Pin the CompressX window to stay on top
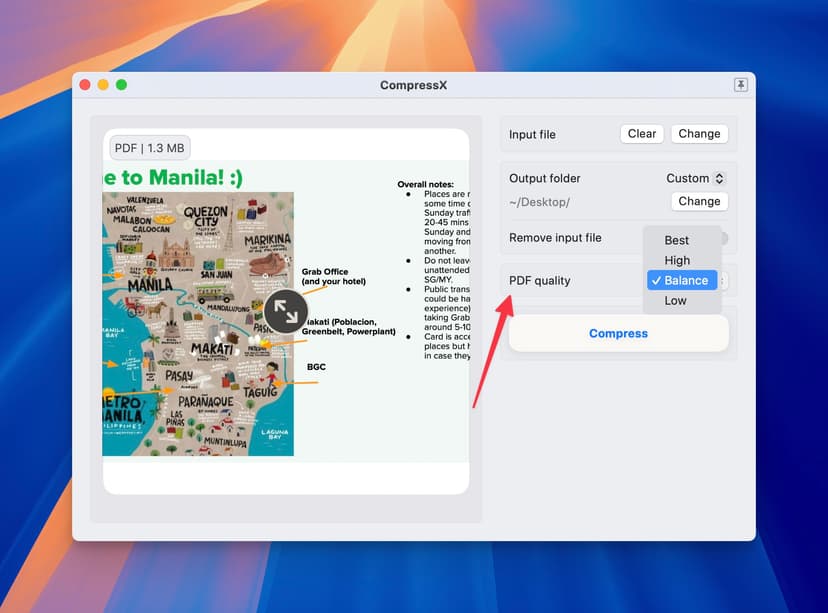The width and height of the screenshot is (828, 613). click(740, 85)
